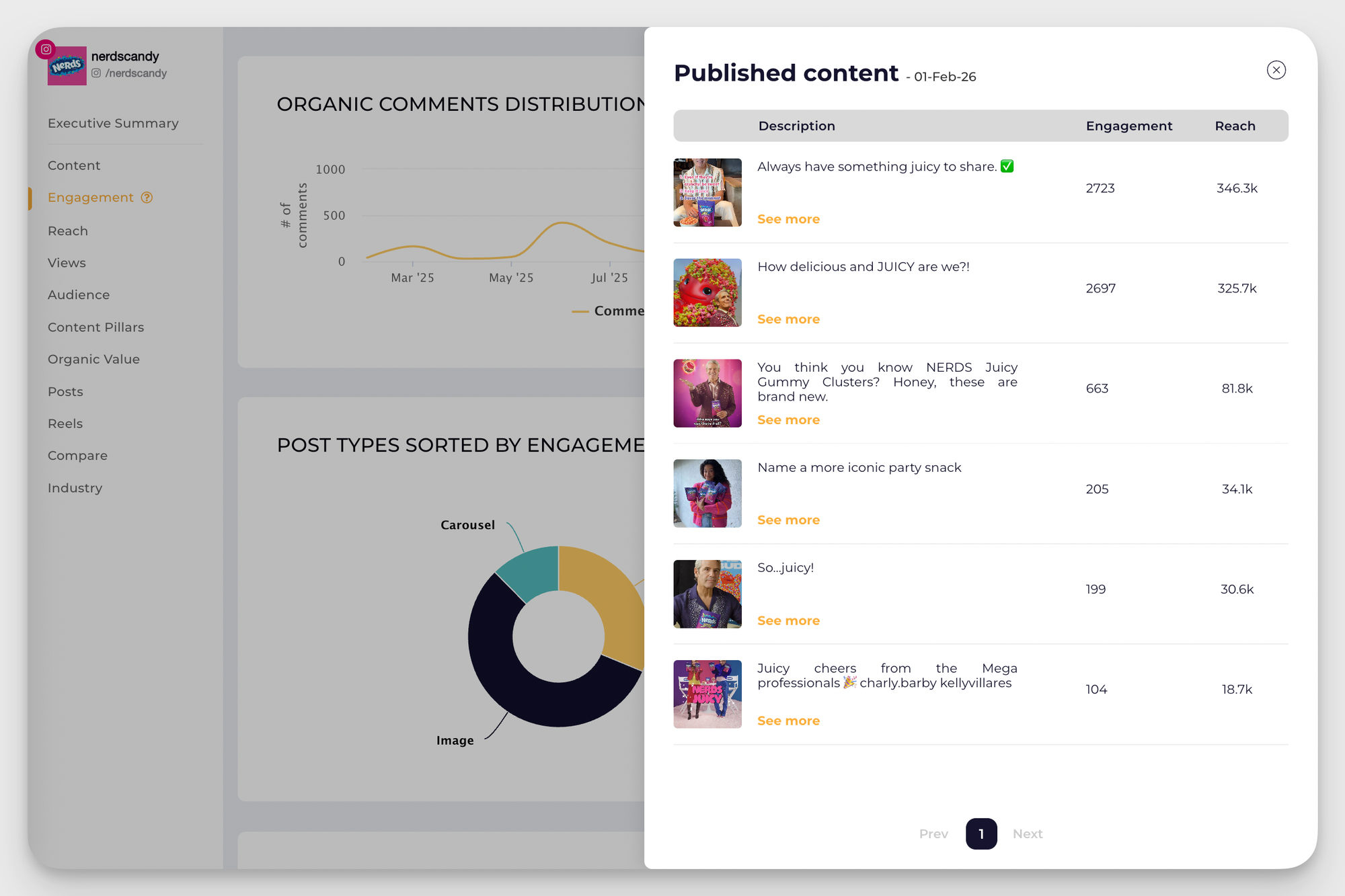Open the Reach section in the sidebar
Screen dimensions: 1345x896
pos(68,231)
